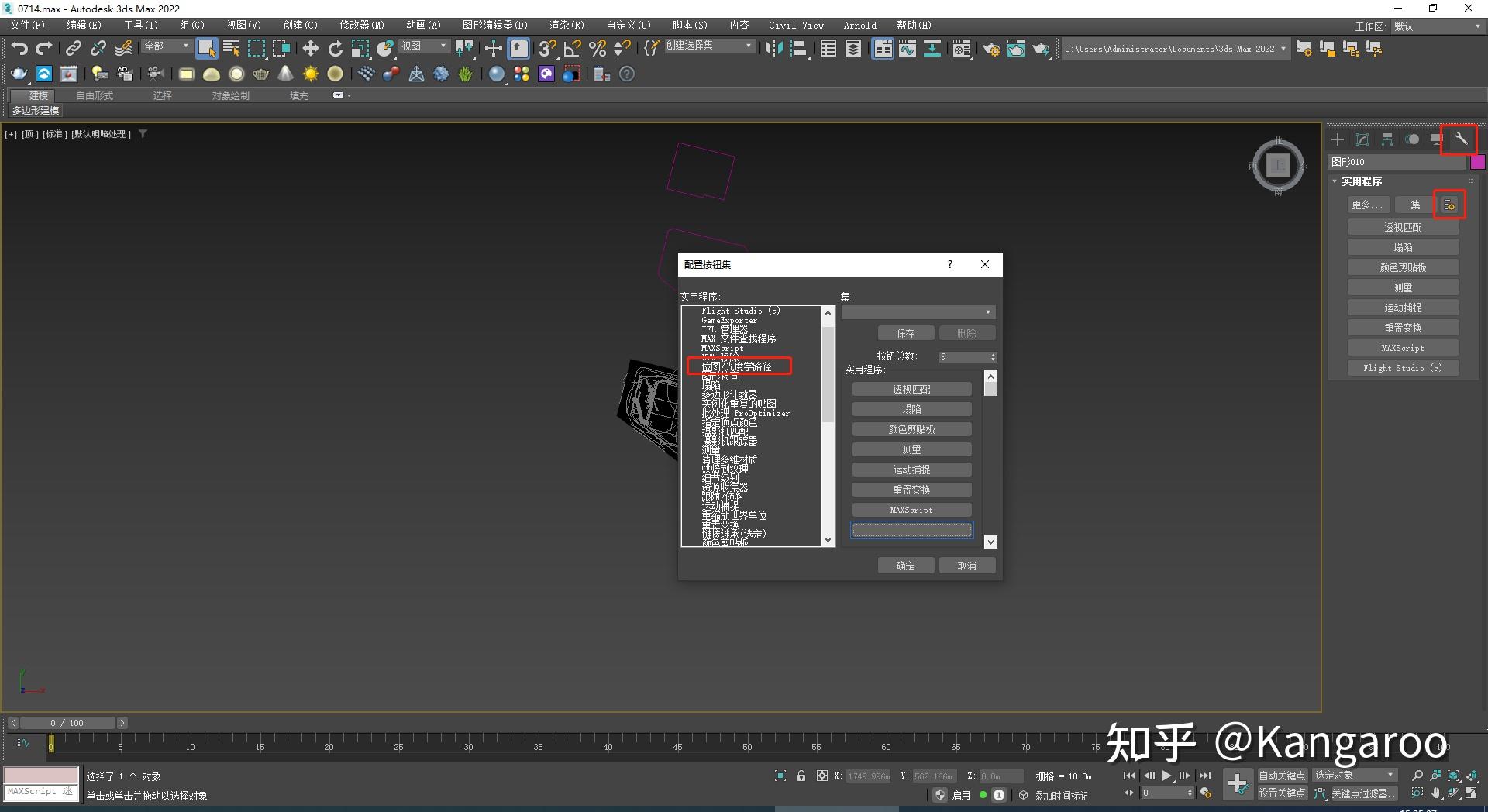Image resolution: width=1488 pixels, height=812 pixels.
Task: Toggle the 3D Snaps icon
Action: tap(547, 49)
